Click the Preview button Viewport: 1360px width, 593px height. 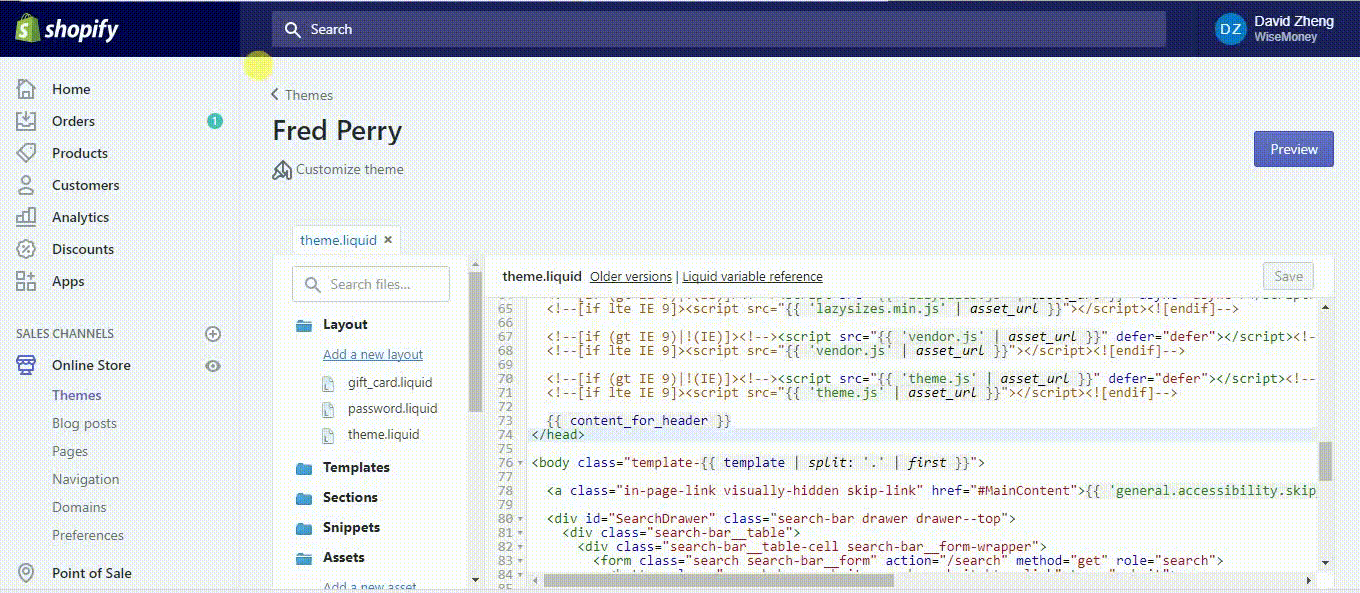click(x=1294, y=149)
